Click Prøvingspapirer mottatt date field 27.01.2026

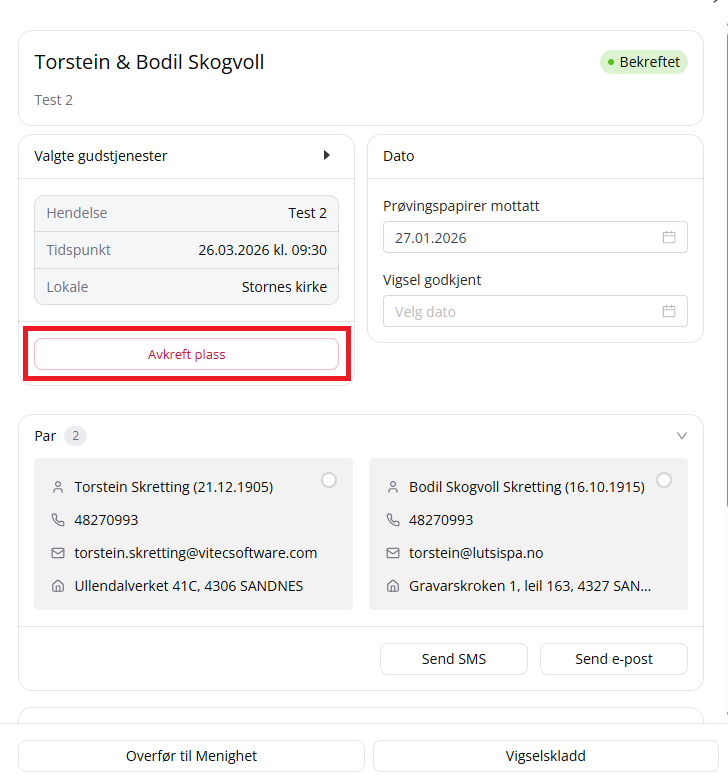click(535, 237)
